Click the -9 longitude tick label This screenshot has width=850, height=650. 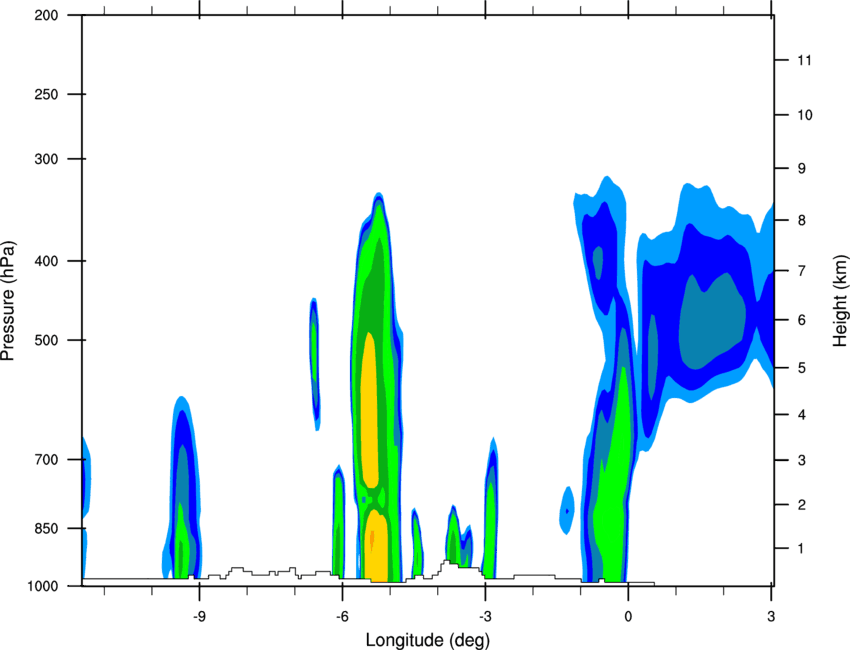click(199, 616)
